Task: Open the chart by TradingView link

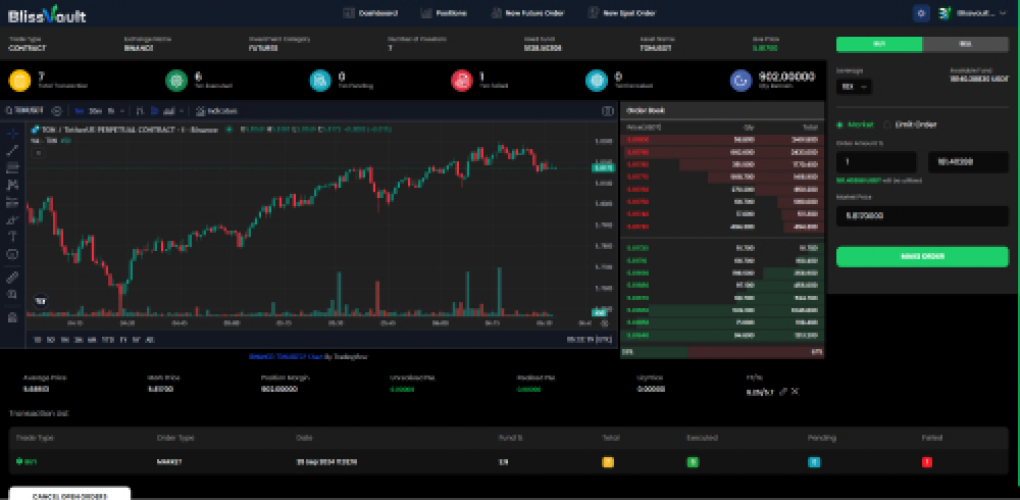Action: click(287, 356)
